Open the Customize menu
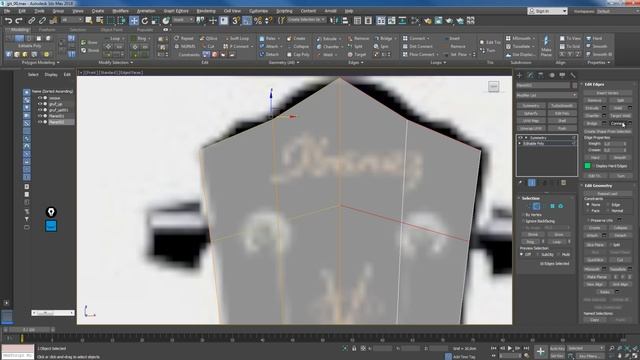640x360 pixels. 258,11
